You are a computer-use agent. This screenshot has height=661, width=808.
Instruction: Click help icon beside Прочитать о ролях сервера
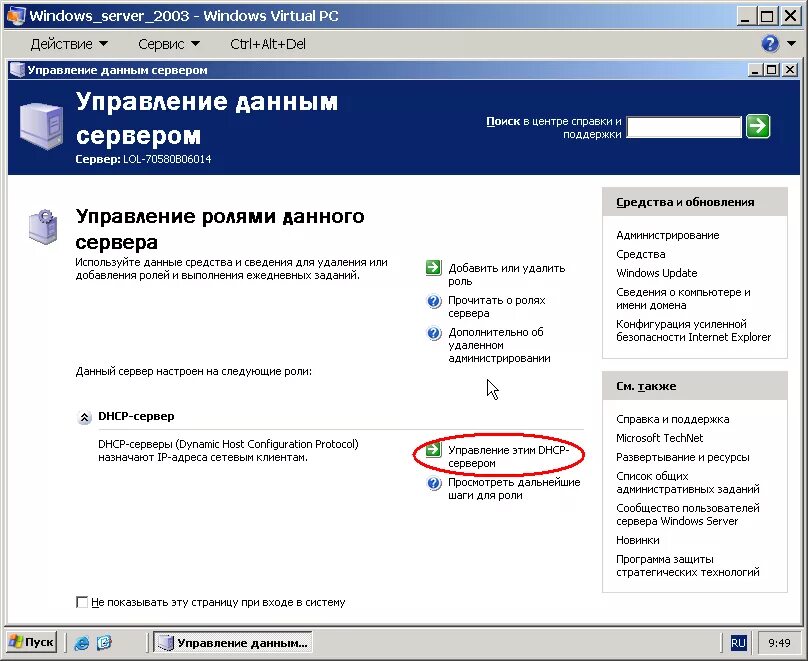click(x=434, y=300)
